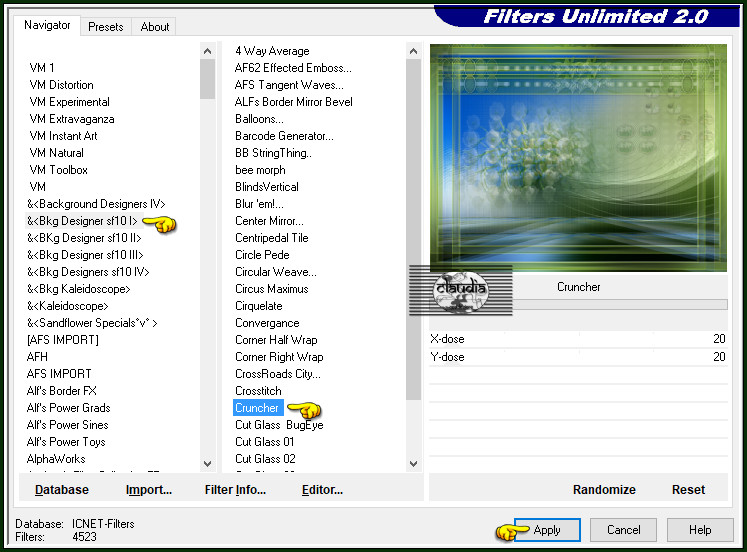Open Filter Info...
Image resolution: width=747 pixels, height=552 pixels.
[235, 490]
